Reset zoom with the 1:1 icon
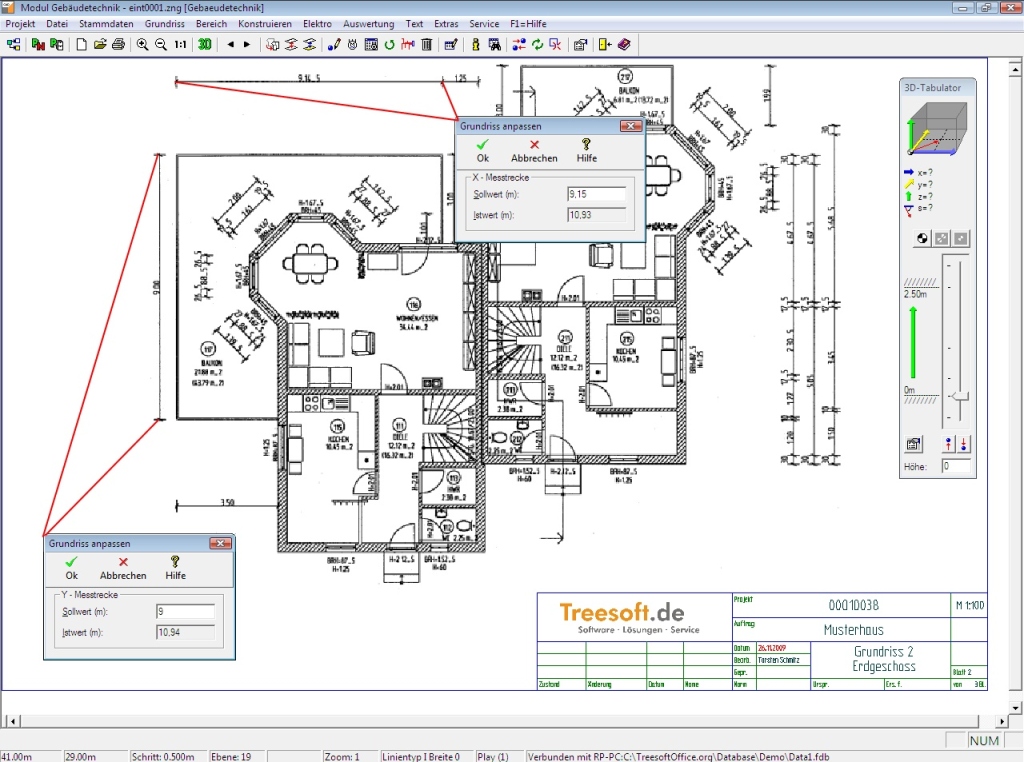Image resolution: width=1024 pixels, height=762 pixels. pyautogui.click(x=180, y=44)
